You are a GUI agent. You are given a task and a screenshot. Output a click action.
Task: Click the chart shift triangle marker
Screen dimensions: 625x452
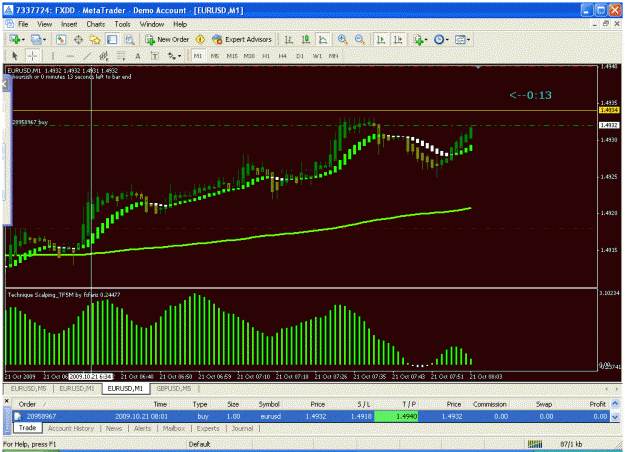(478, 67)
